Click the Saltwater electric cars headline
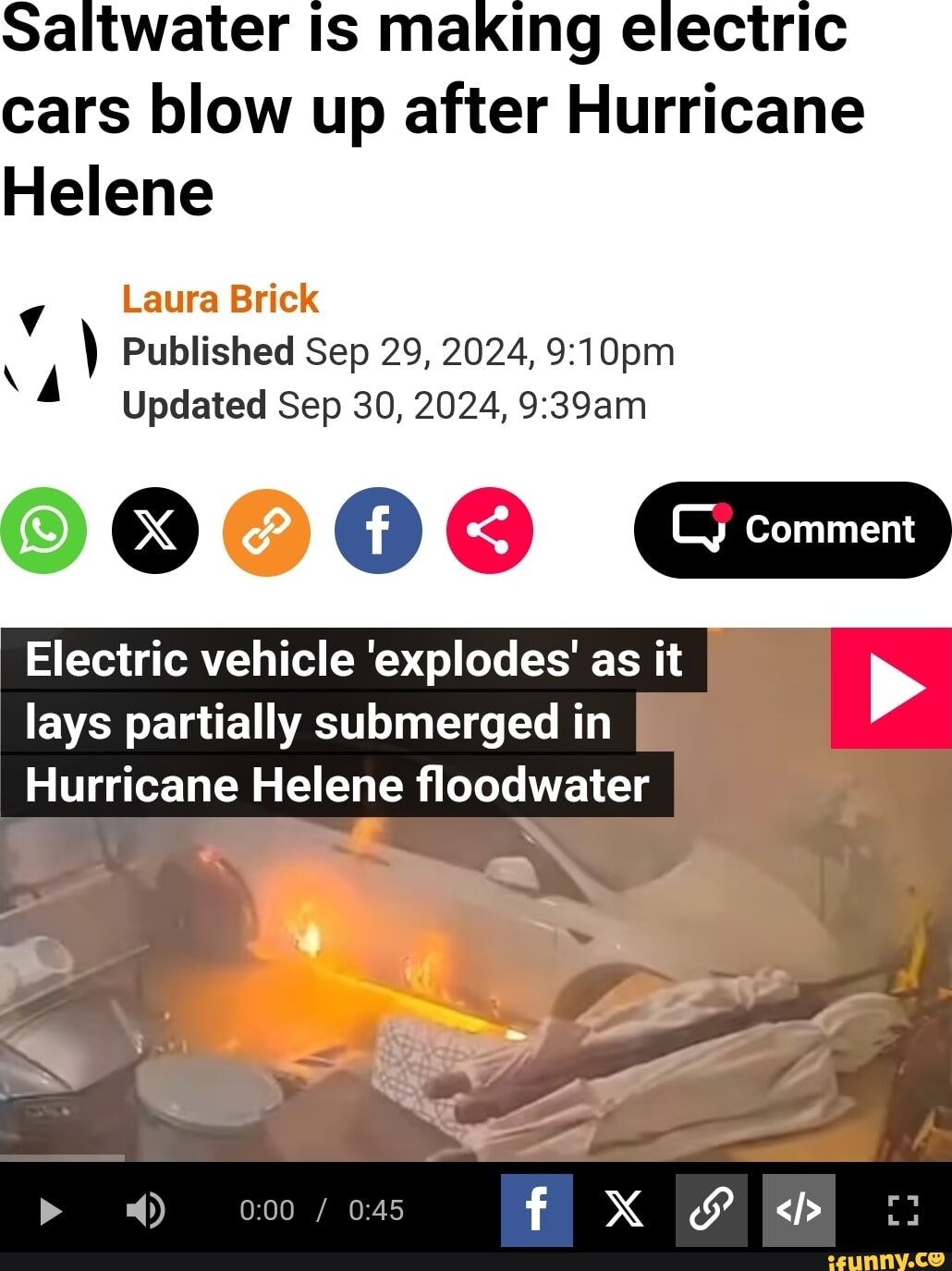The width and height of the screenshot is (952, 1271). [x=433, y=110]
